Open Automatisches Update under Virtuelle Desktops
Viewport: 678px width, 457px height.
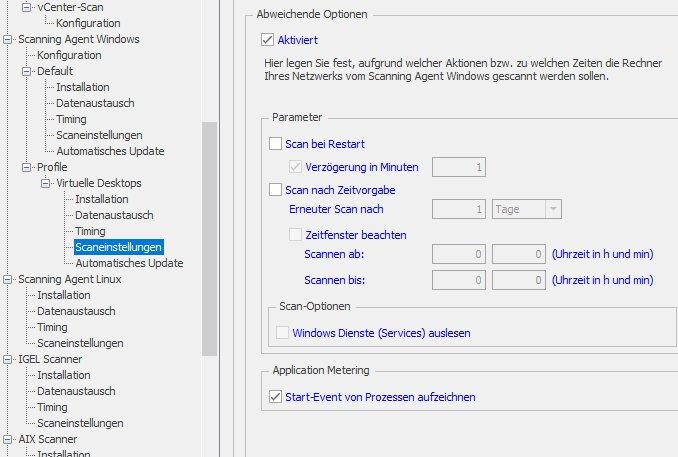click(x=129, y=263)
